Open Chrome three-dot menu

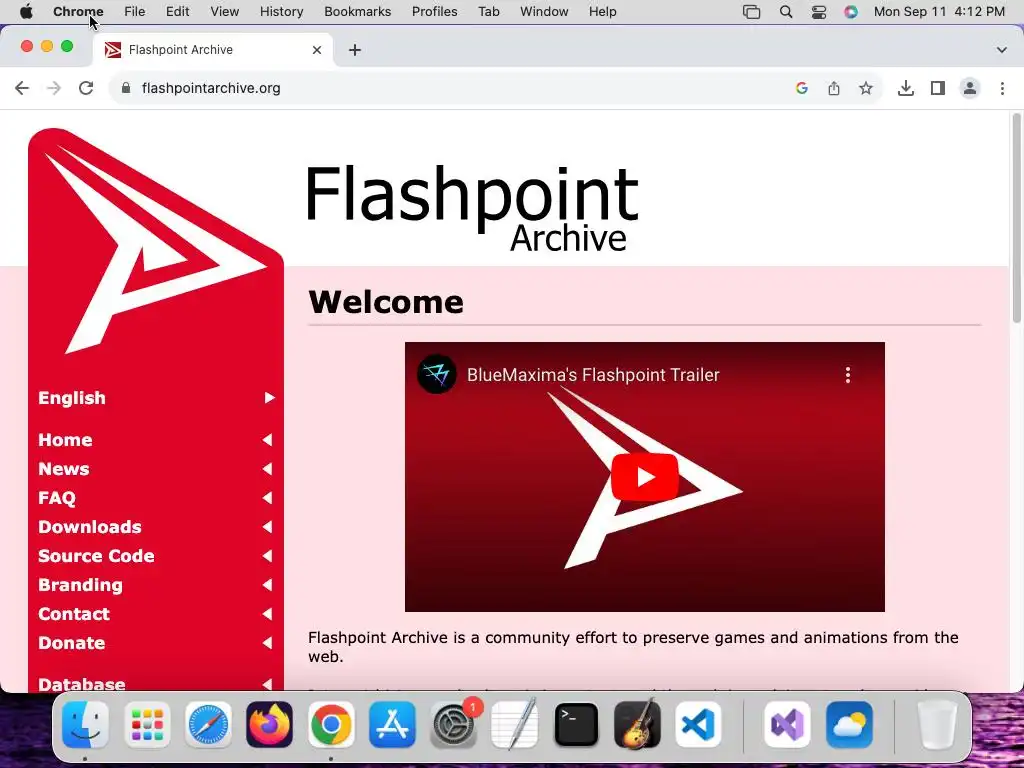click(1002, 88)
